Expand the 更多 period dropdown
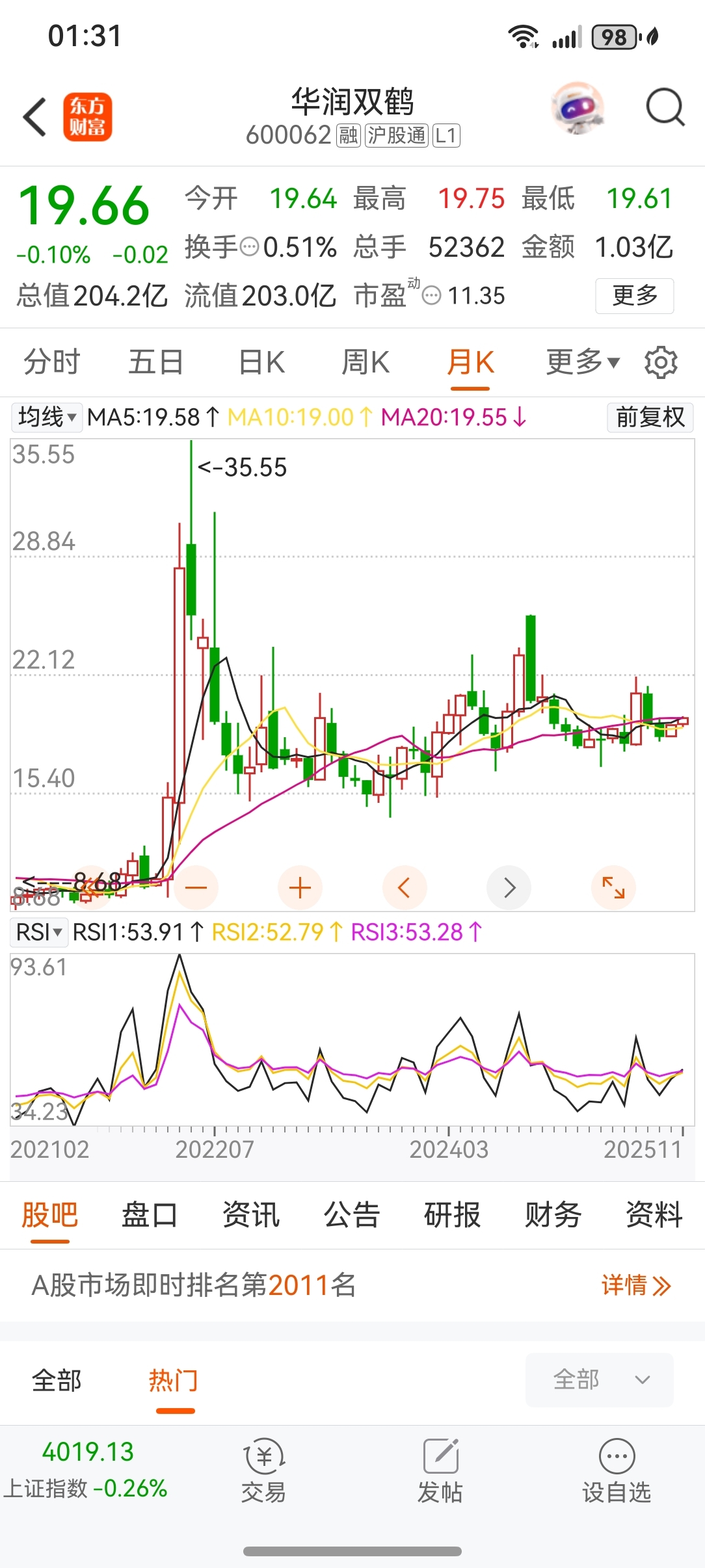This screenshot has height=1568, width=705. 583,362
